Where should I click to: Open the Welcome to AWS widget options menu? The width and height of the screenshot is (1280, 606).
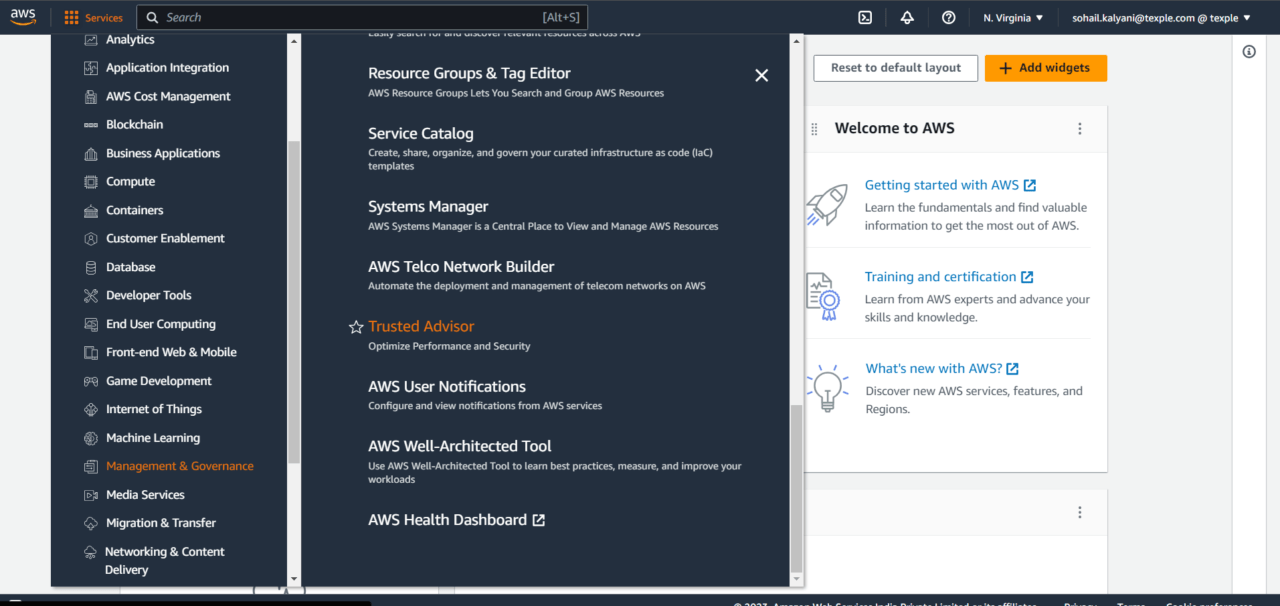click(1079, 128)
